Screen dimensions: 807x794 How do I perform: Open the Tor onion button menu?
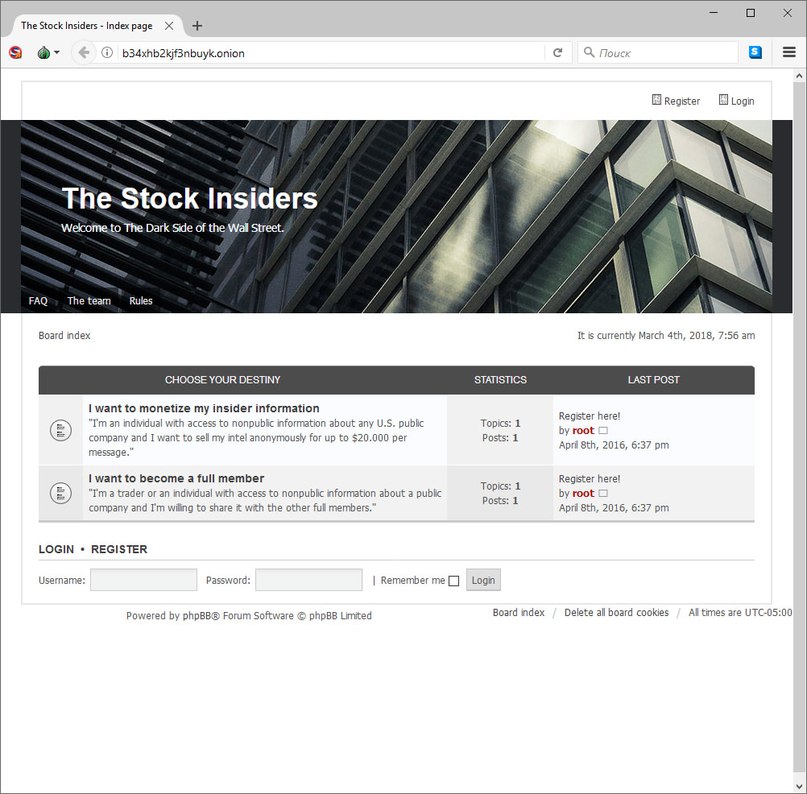point(48,52)
